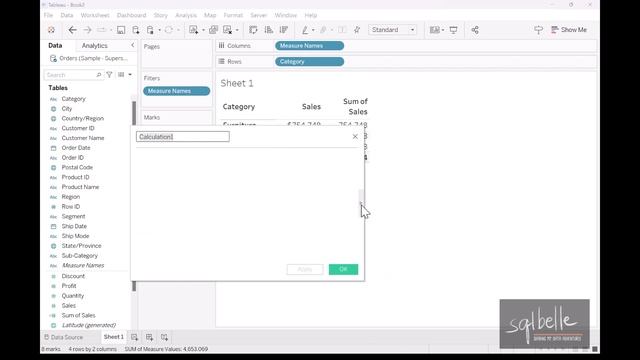This screenshot has height=360, width=640.
Task: Click the Data Guide icon beside Show Me
Action: [538, 30]
